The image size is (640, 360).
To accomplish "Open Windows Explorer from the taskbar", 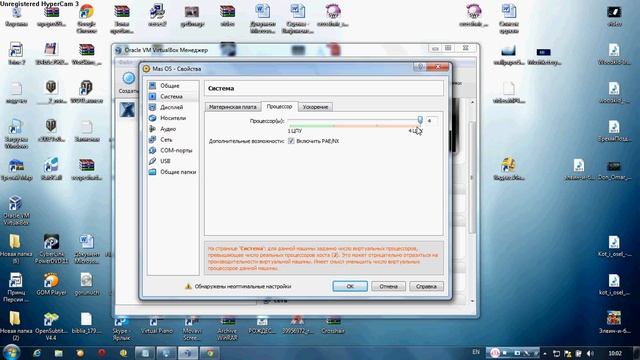I will tap(58, 353).
